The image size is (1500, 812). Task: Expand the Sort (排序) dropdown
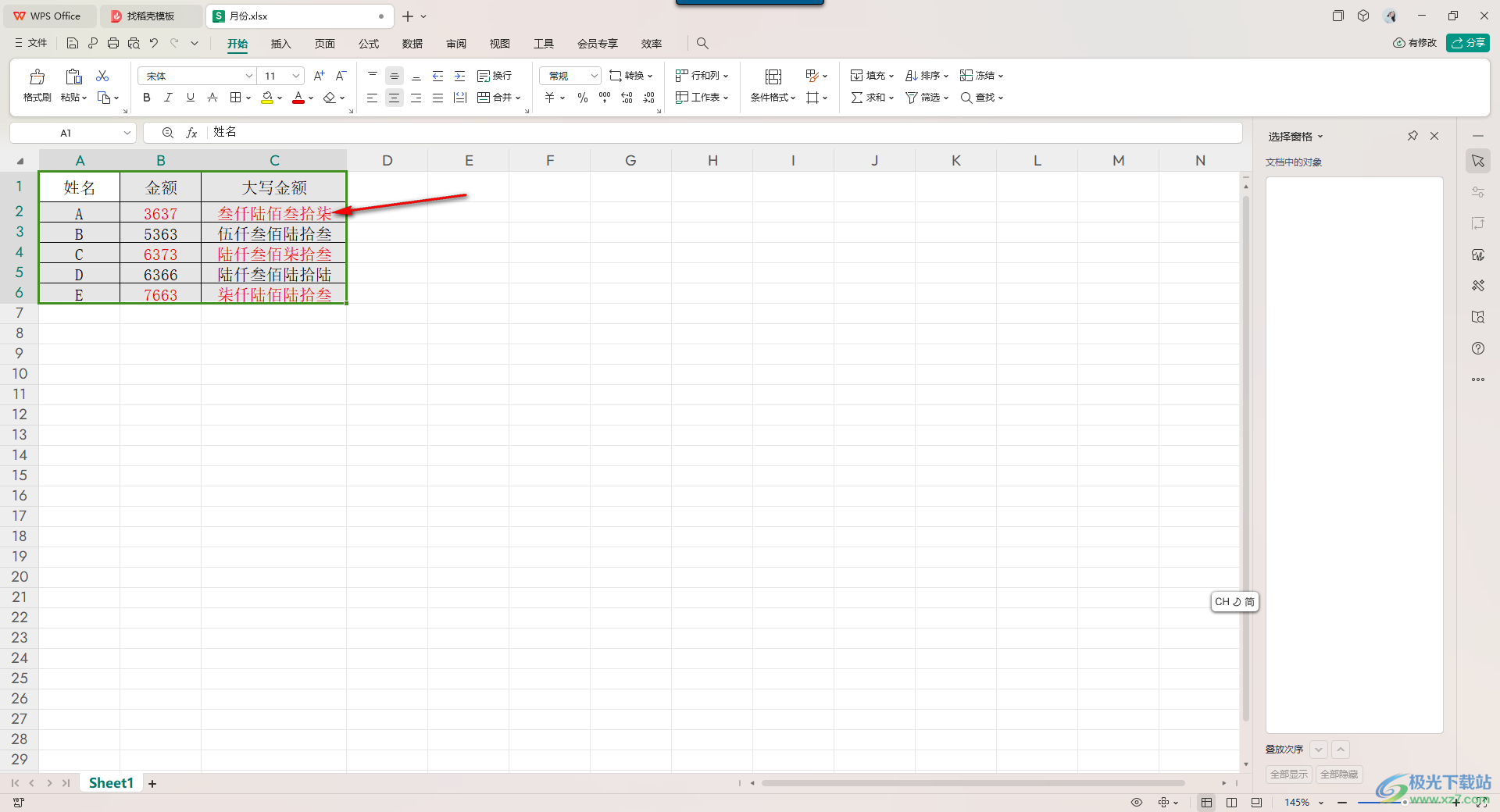pos(945,77)
